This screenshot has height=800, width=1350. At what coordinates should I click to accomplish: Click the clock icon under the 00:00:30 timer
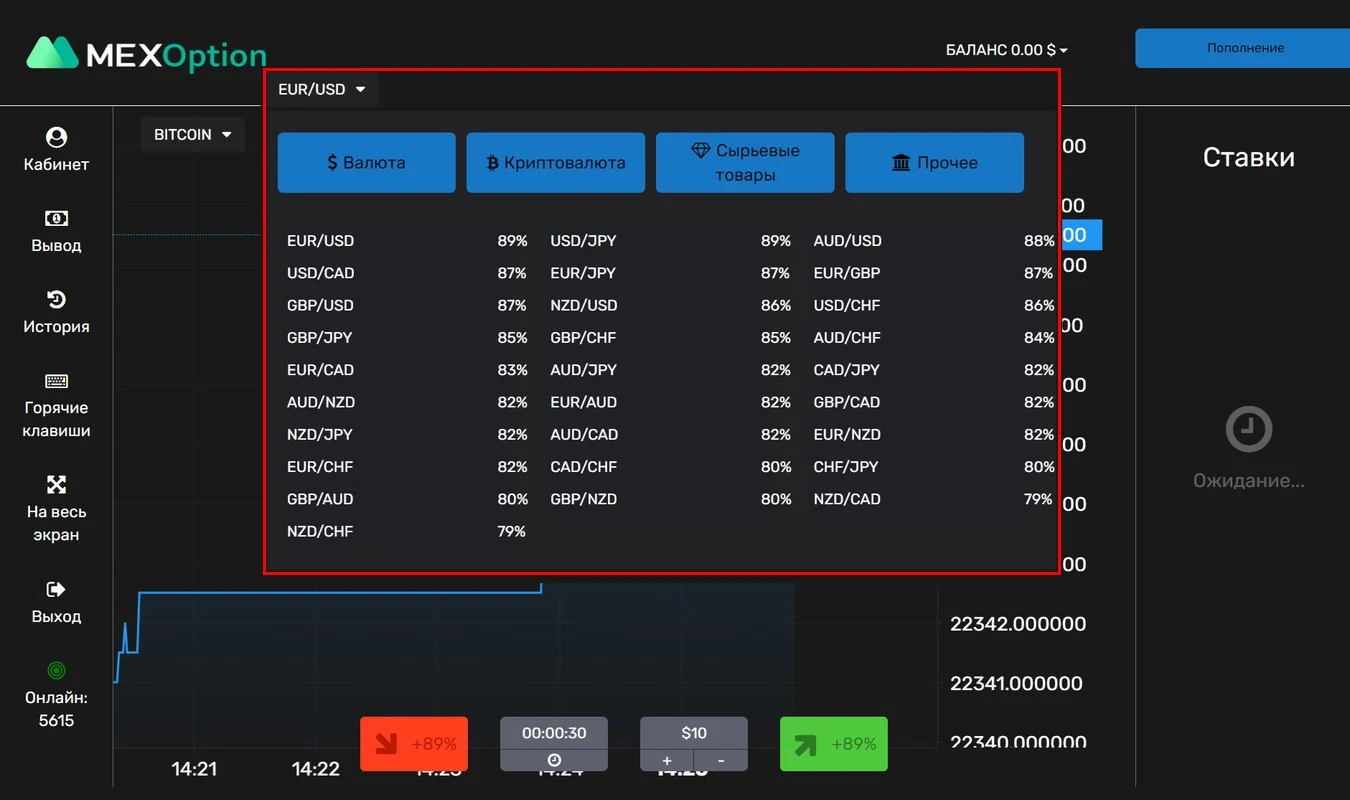point(554,761)
